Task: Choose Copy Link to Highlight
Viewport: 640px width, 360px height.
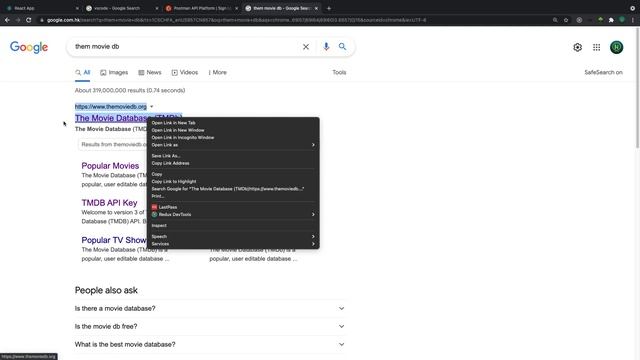Action: coord(233,182)
